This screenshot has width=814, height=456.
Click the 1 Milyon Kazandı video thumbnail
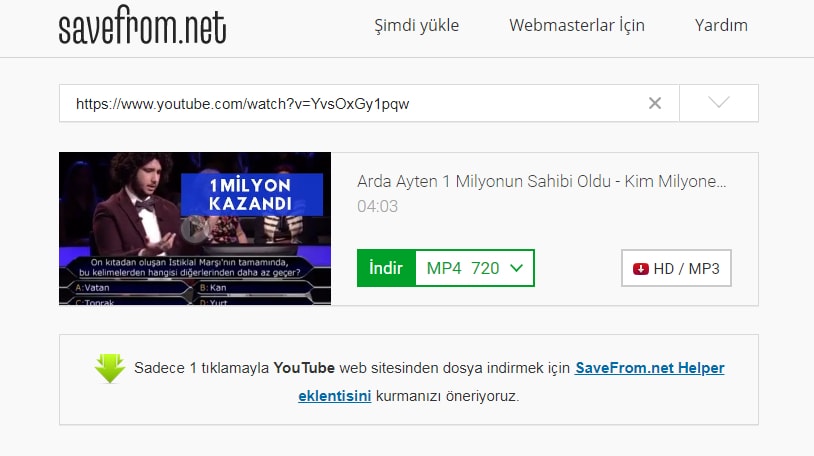click(195, 229)
